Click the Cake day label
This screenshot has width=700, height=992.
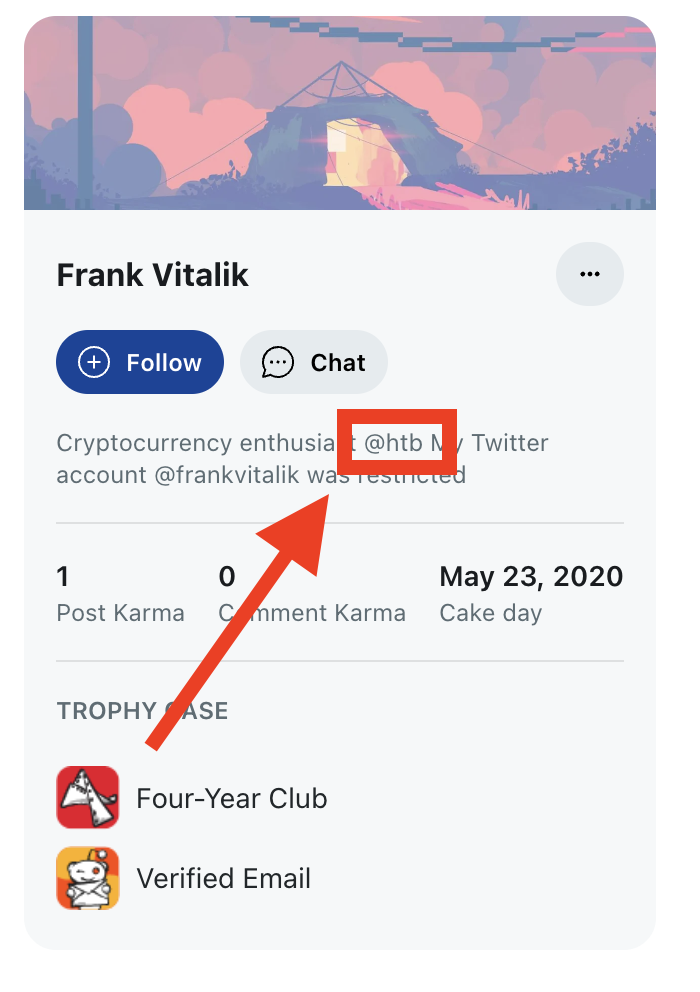pyautogui.click(x=490, y=613)
